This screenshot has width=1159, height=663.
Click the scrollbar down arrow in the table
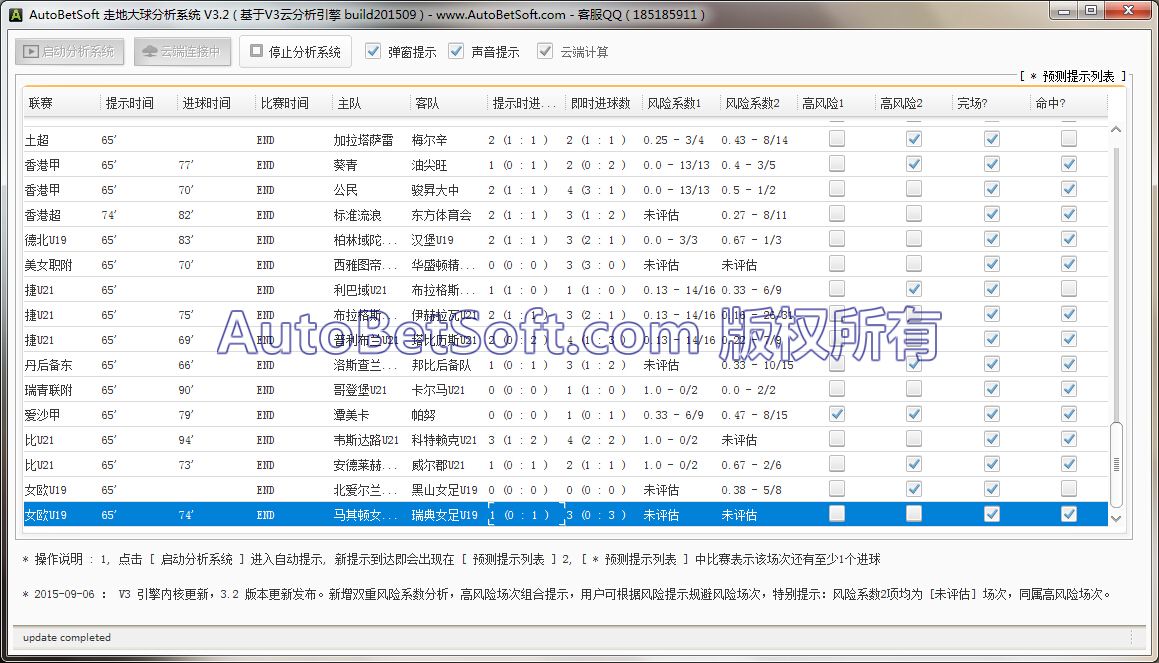1117,518
